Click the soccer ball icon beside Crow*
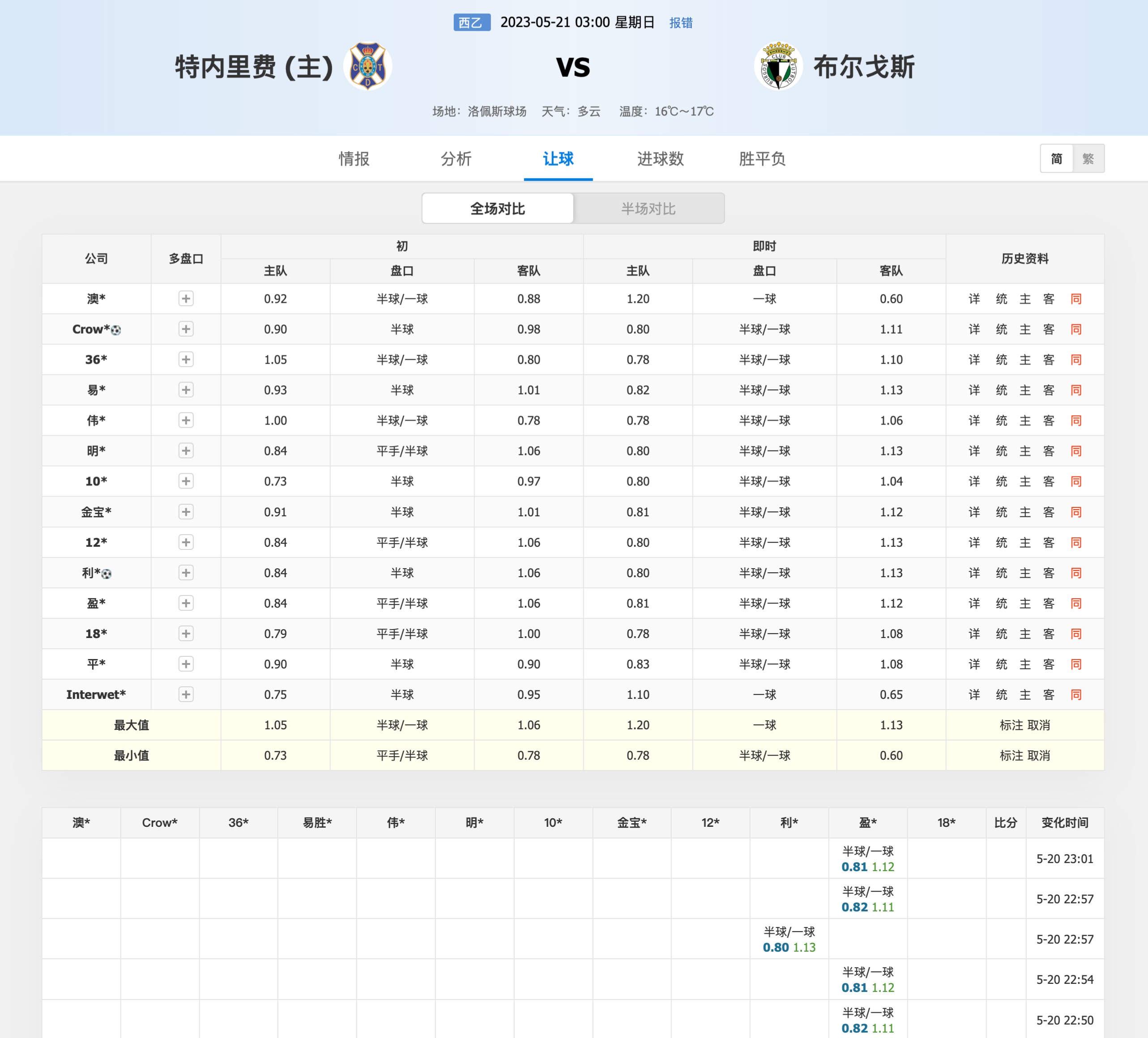 pyautogui.click(x=115, y=330)
